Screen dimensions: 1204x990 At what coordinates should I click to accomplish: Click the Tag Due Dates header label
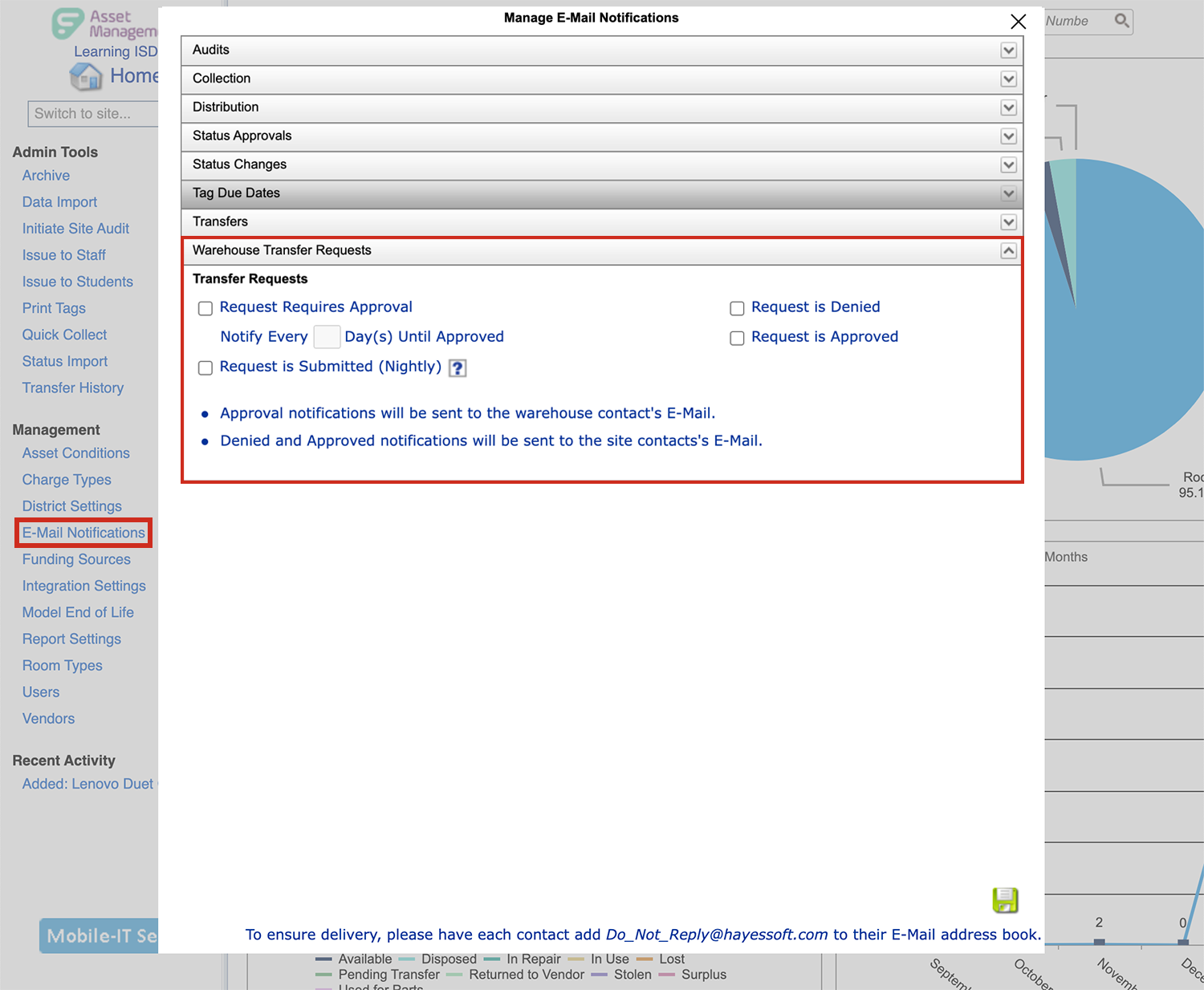coord(236,193)
